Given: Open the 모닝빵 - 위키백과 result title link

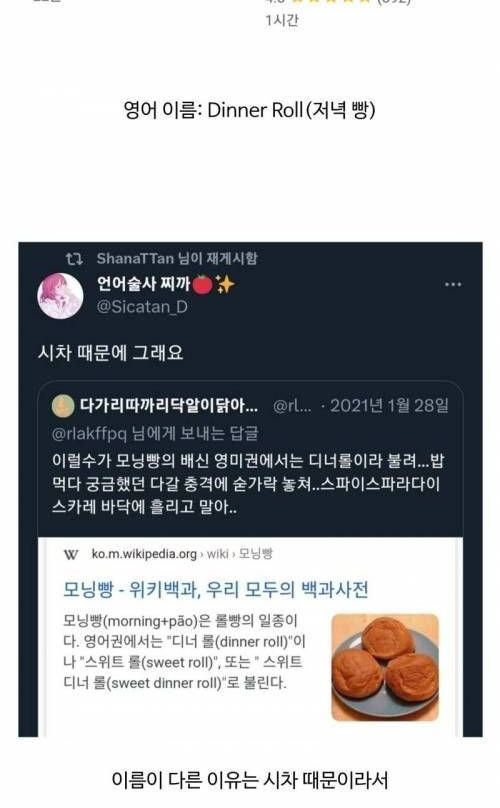Looking at the screenshot, I should coord(215,589).
